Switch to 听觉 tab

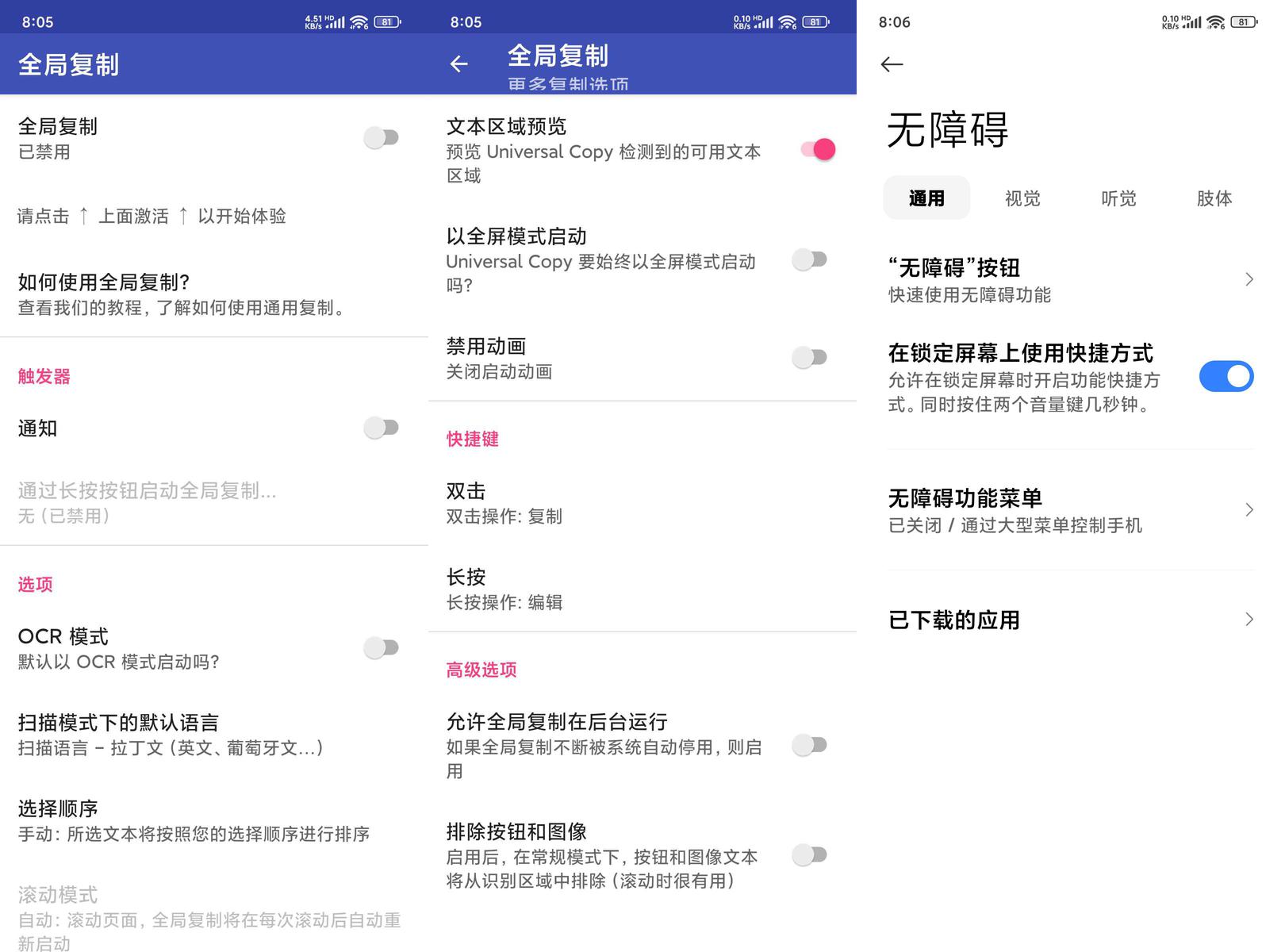click(1118, 198)
